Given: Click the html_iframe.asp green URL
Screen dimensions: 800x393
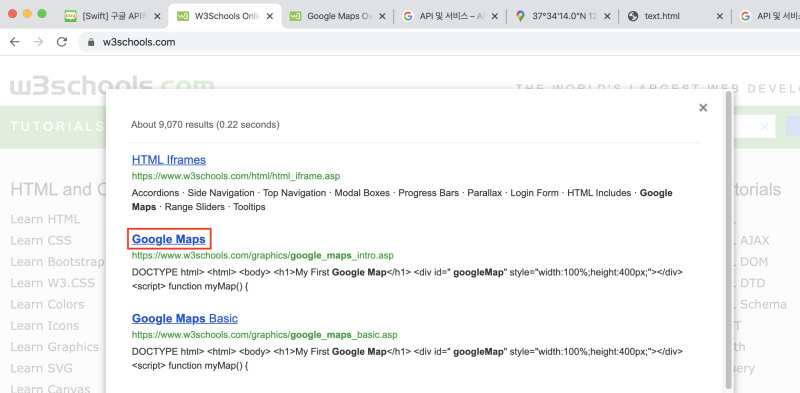Looking at the screenshot, I should click(x=236, y=176).
